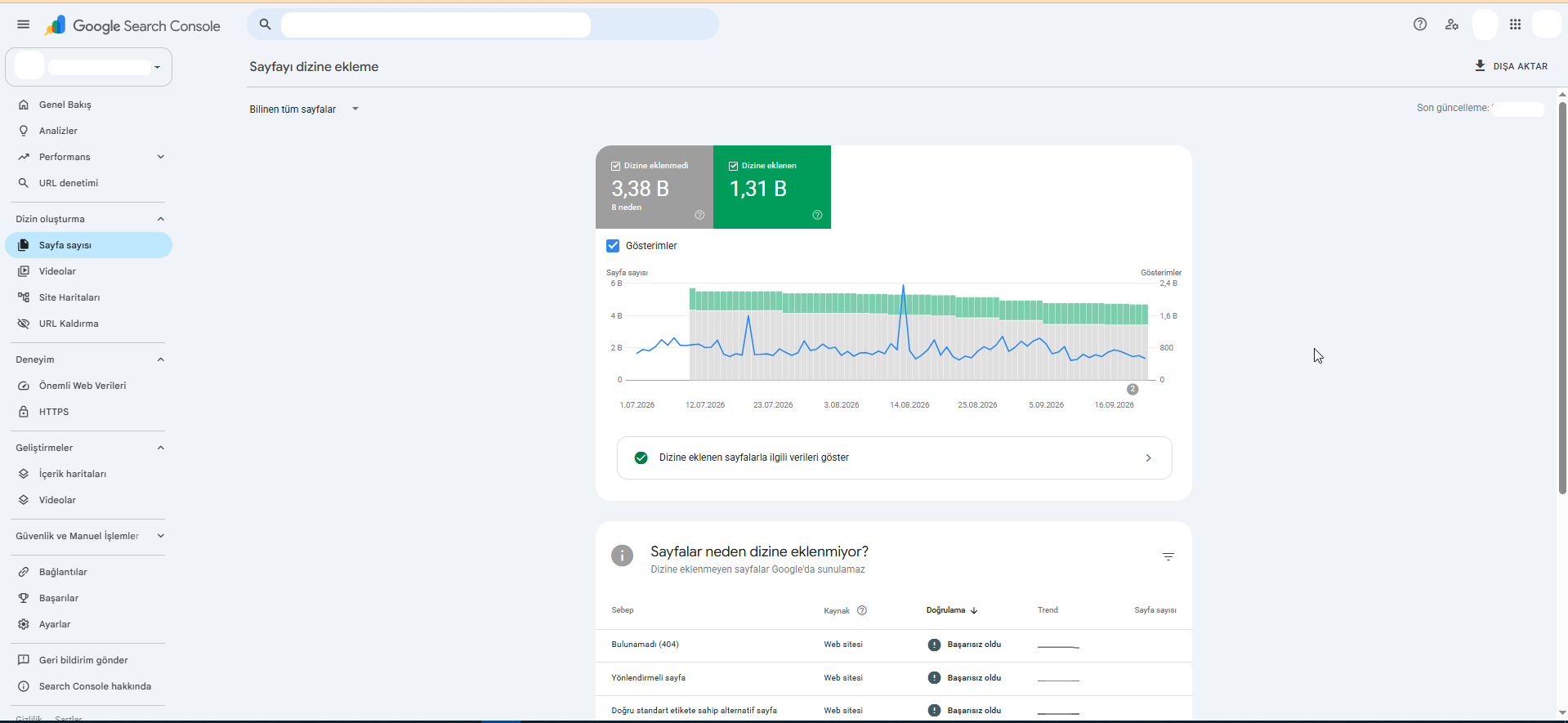Click the Google Search Console logo
This screenshot has width=1568, height=723.
tap(132, 25)
